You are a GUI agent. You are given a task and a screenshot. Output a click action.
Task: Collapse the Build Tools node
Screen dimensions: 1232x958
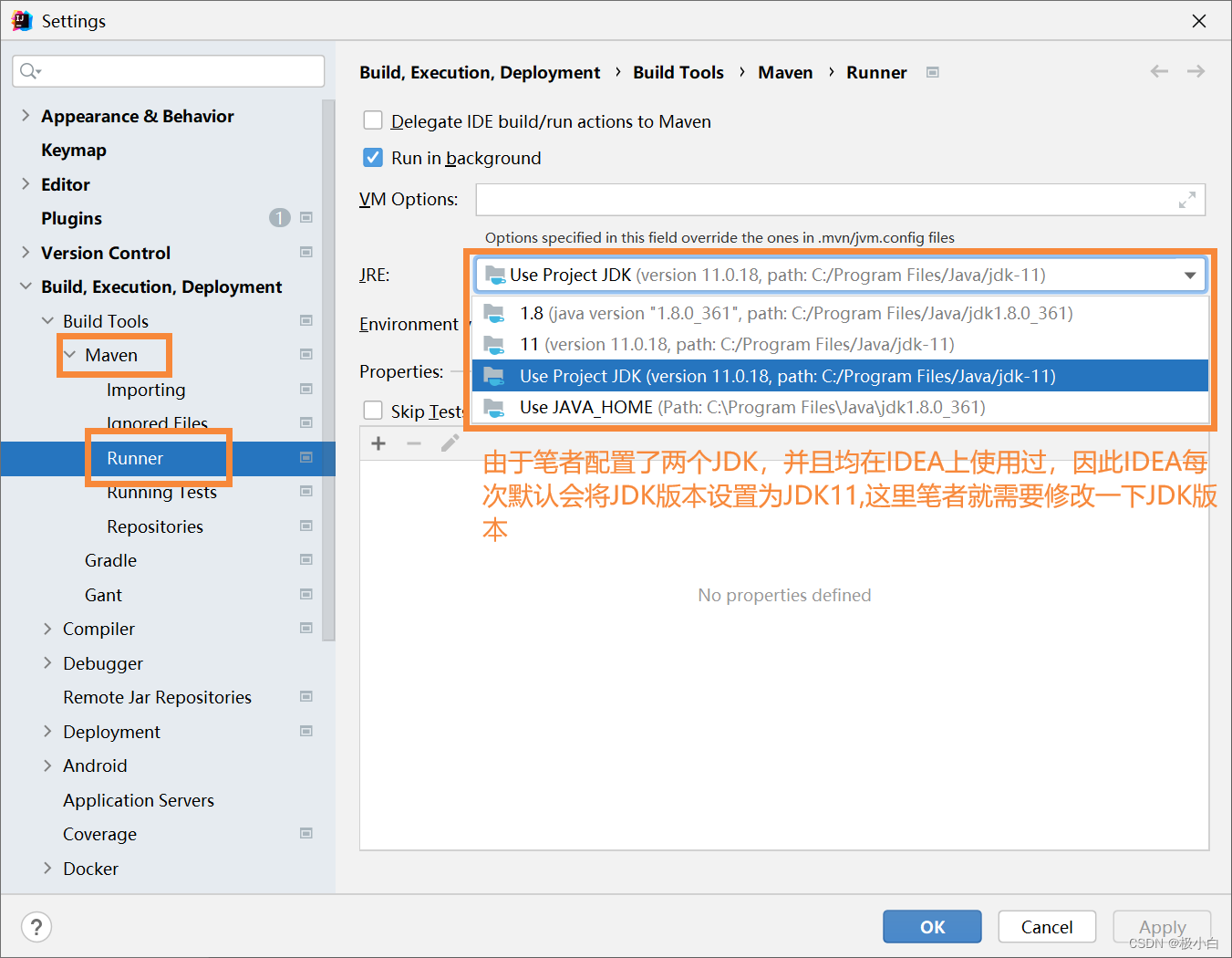point(47,320)
